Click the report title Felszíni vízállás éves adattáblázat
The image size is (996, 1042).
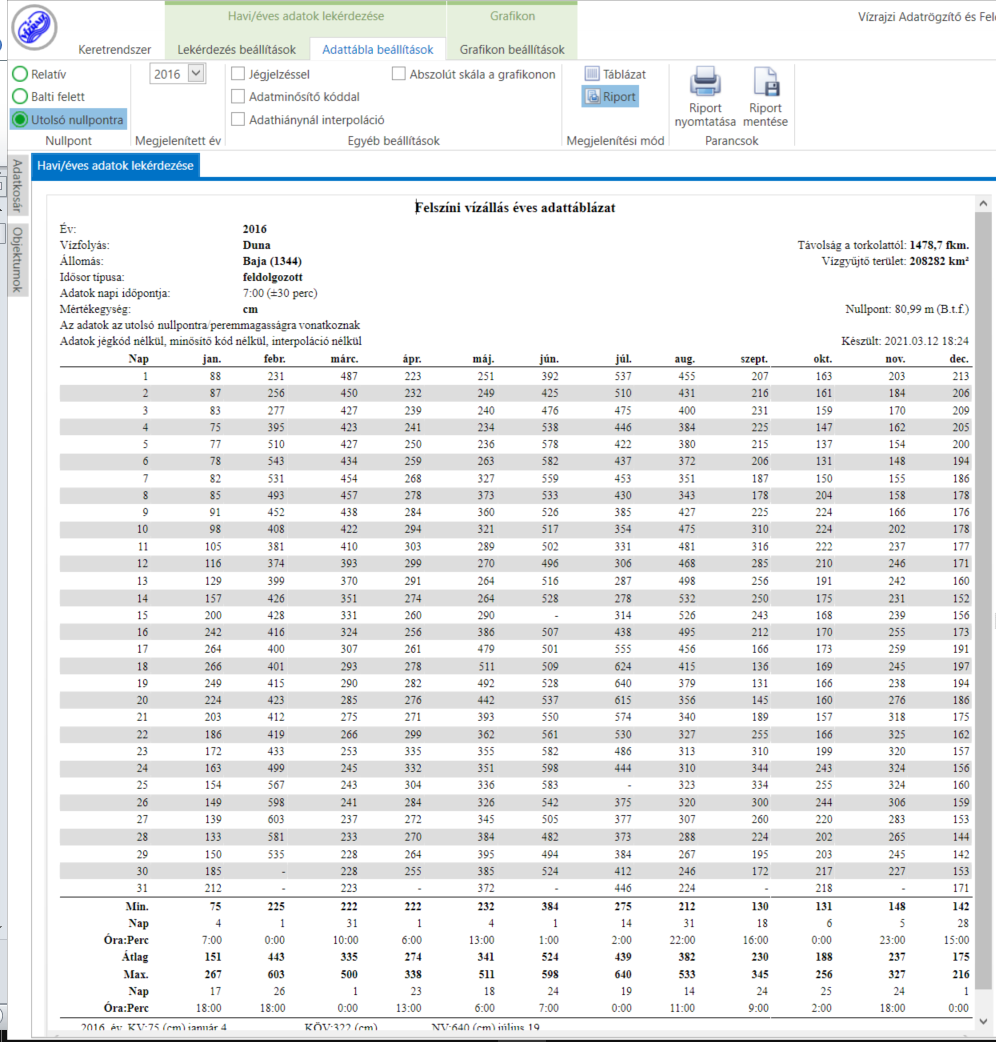516,208
